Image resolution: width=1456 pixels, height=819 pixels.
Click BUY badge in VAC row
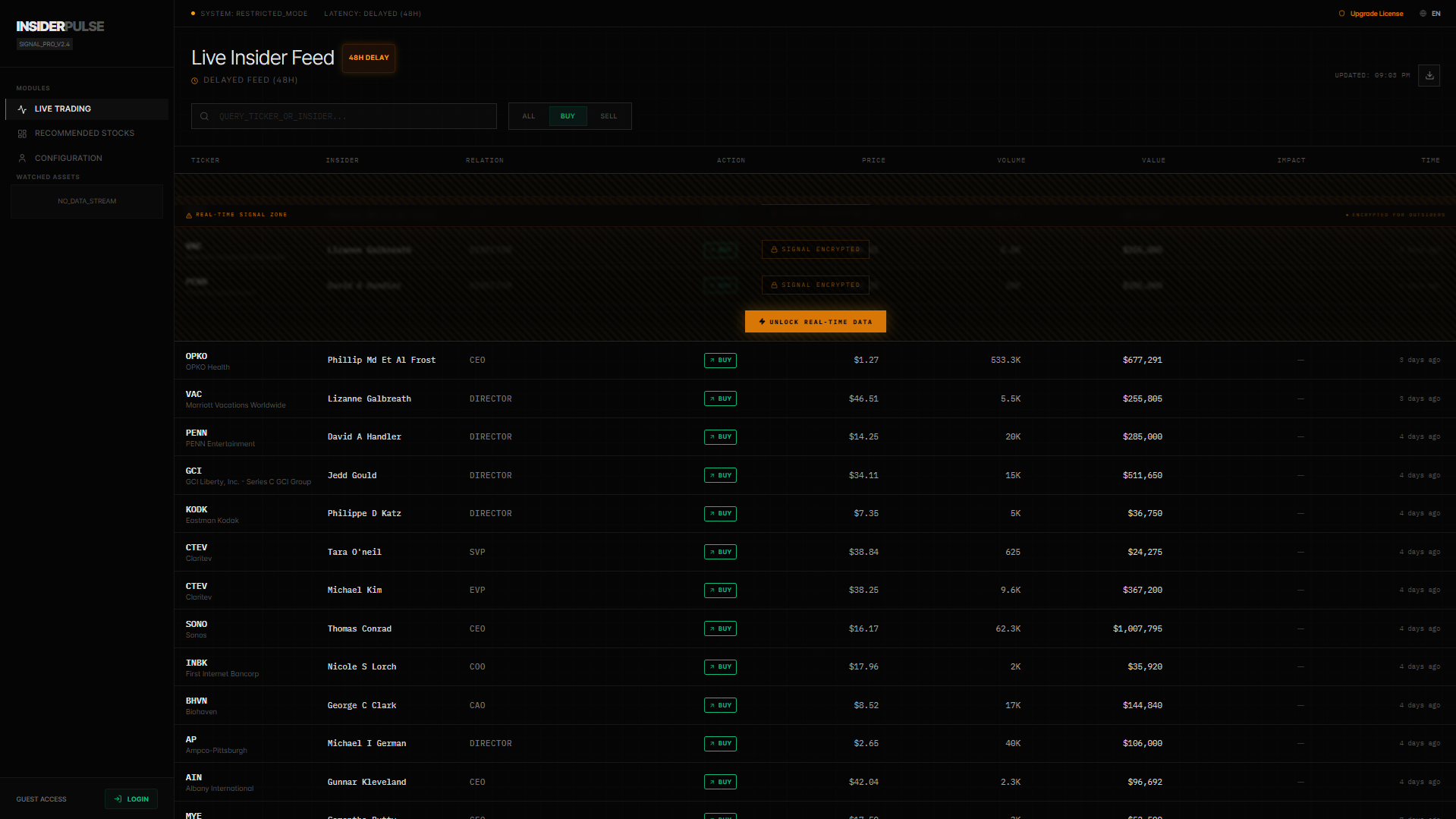(720, 398)
